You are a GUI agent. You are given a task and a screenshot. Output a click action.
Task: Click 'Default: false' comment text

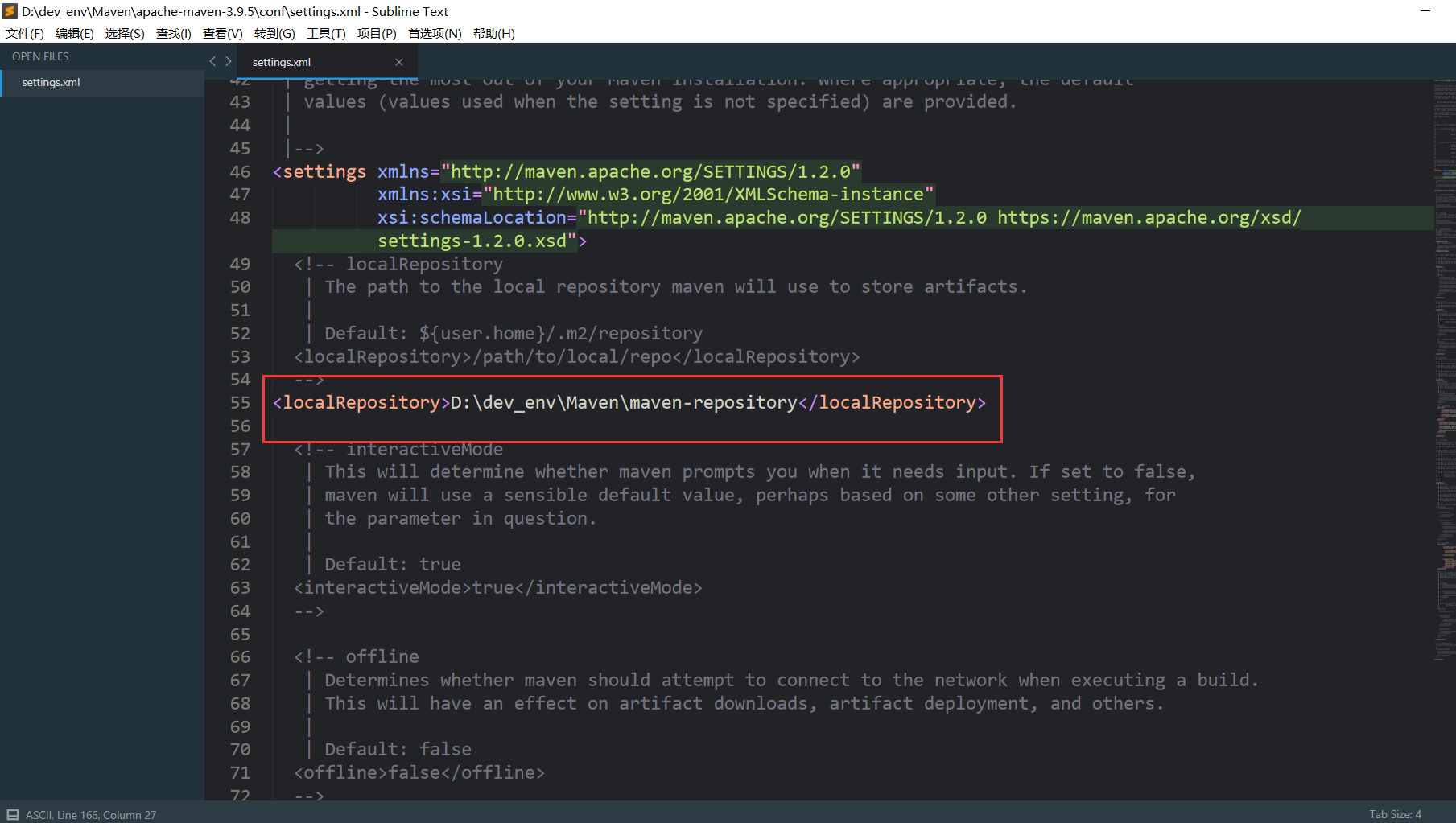click(x=398, y=749)
